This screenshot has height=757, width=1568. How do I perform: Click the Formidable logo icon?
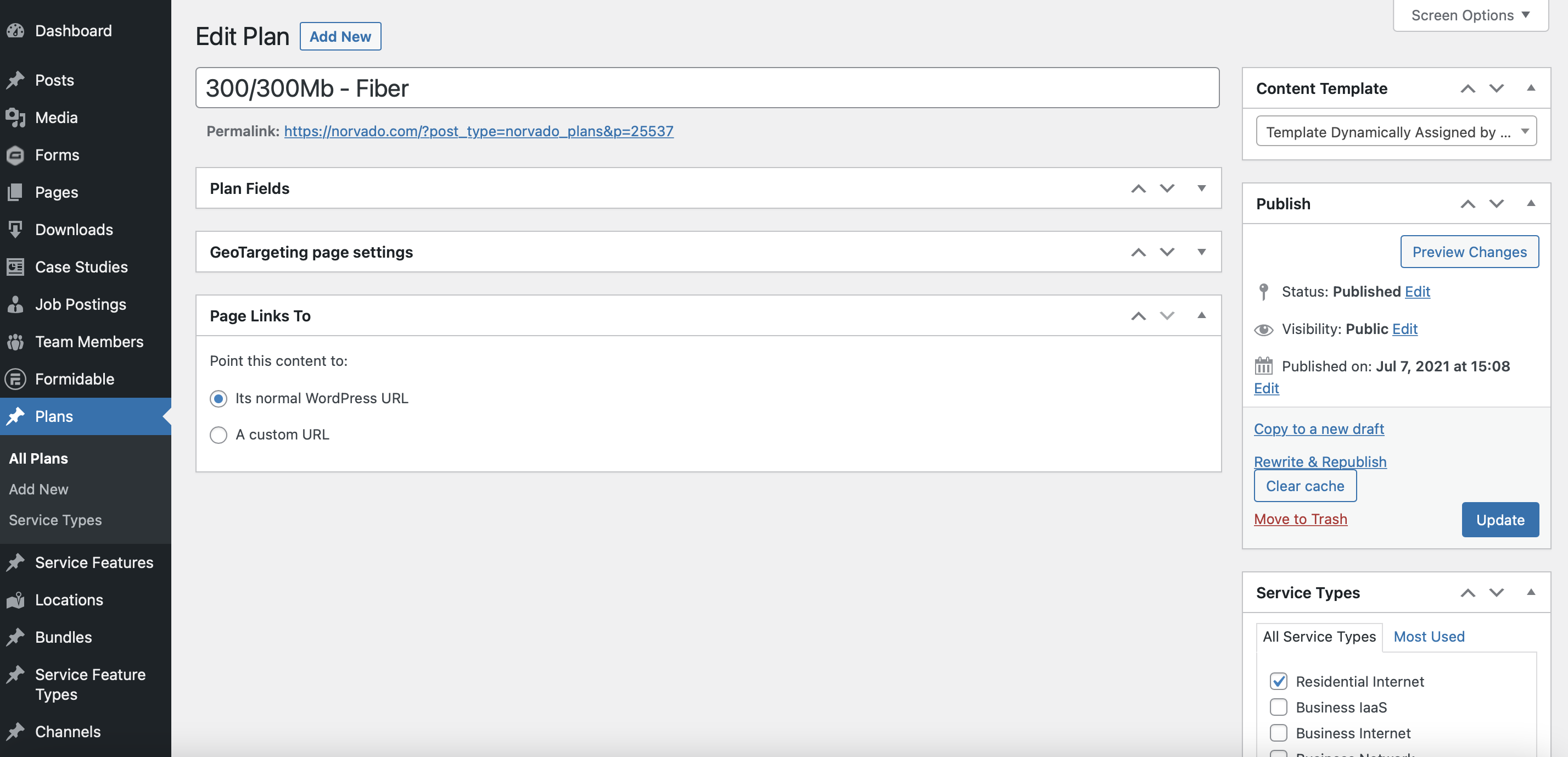click(x=16, y=380)
